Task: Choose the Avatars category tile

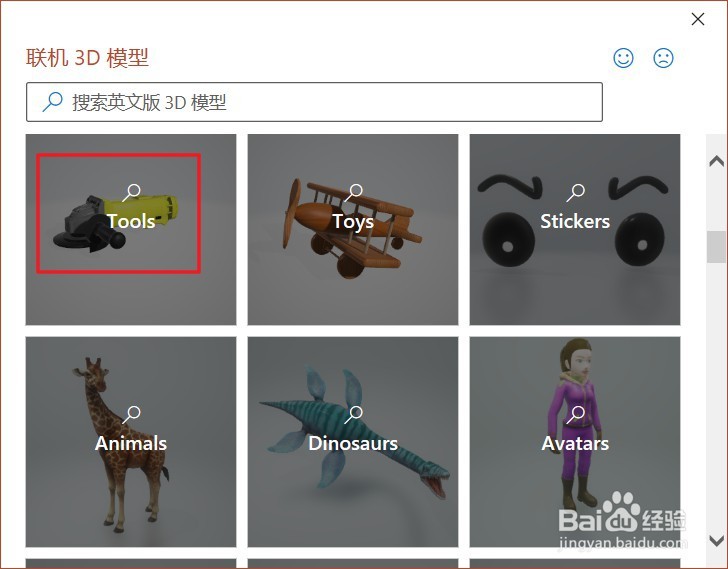Action: point(575,442)
